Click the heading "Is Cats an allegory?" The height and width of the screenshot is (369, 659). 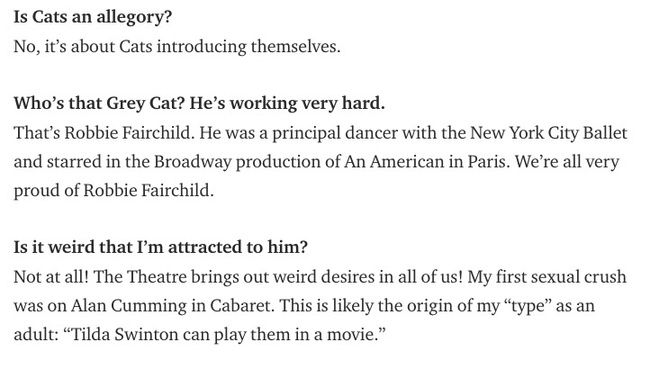[93, 18]
